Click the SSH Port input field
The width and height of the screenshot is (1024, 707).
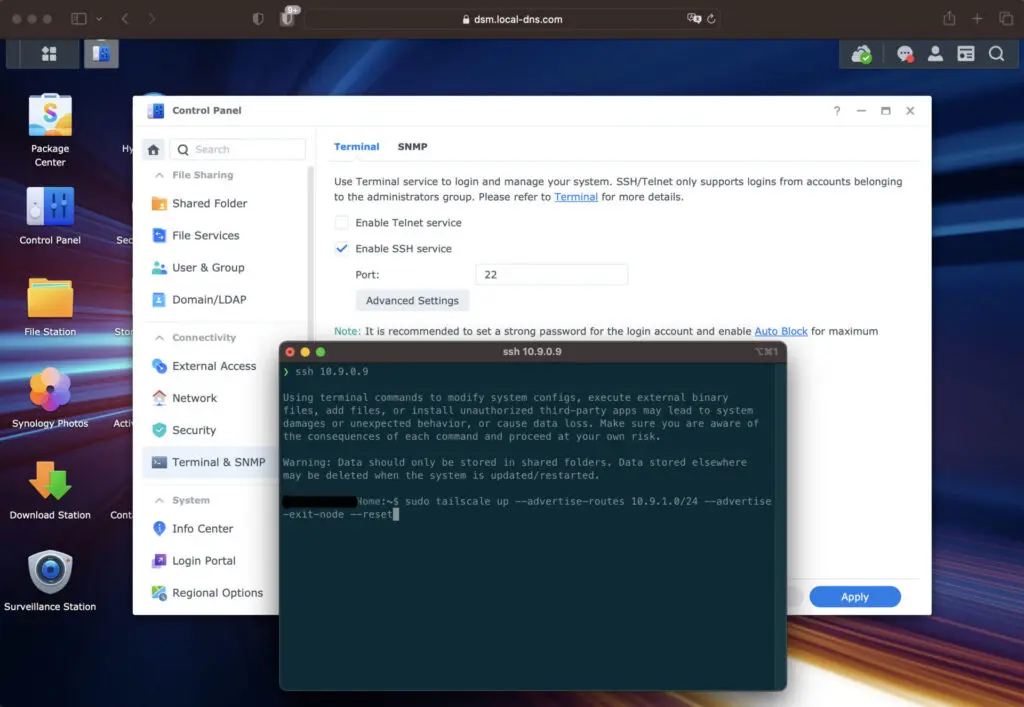click(x=551, y=275)
